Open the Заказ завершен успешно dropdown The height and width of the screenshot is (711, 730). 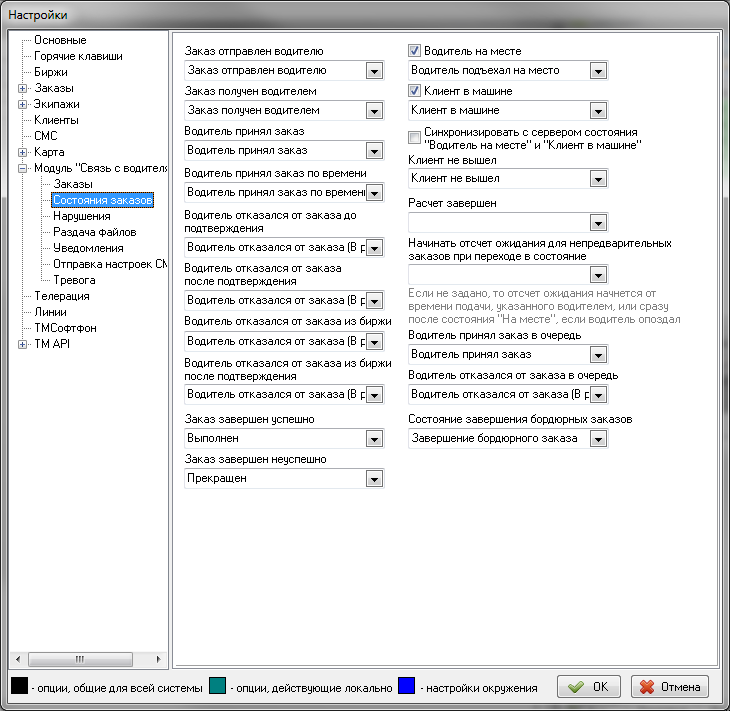[374, 438]
